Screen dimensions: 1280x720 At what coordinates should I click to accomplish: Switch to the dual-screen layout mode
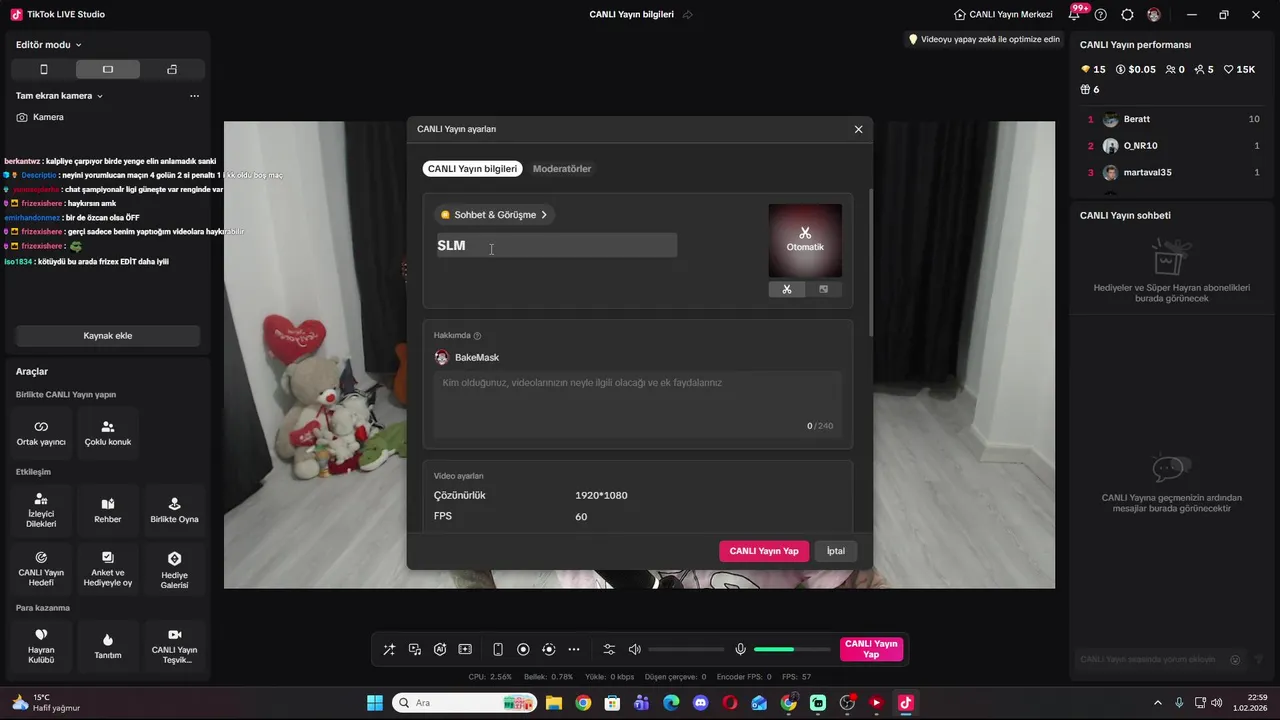coord(172,69)
